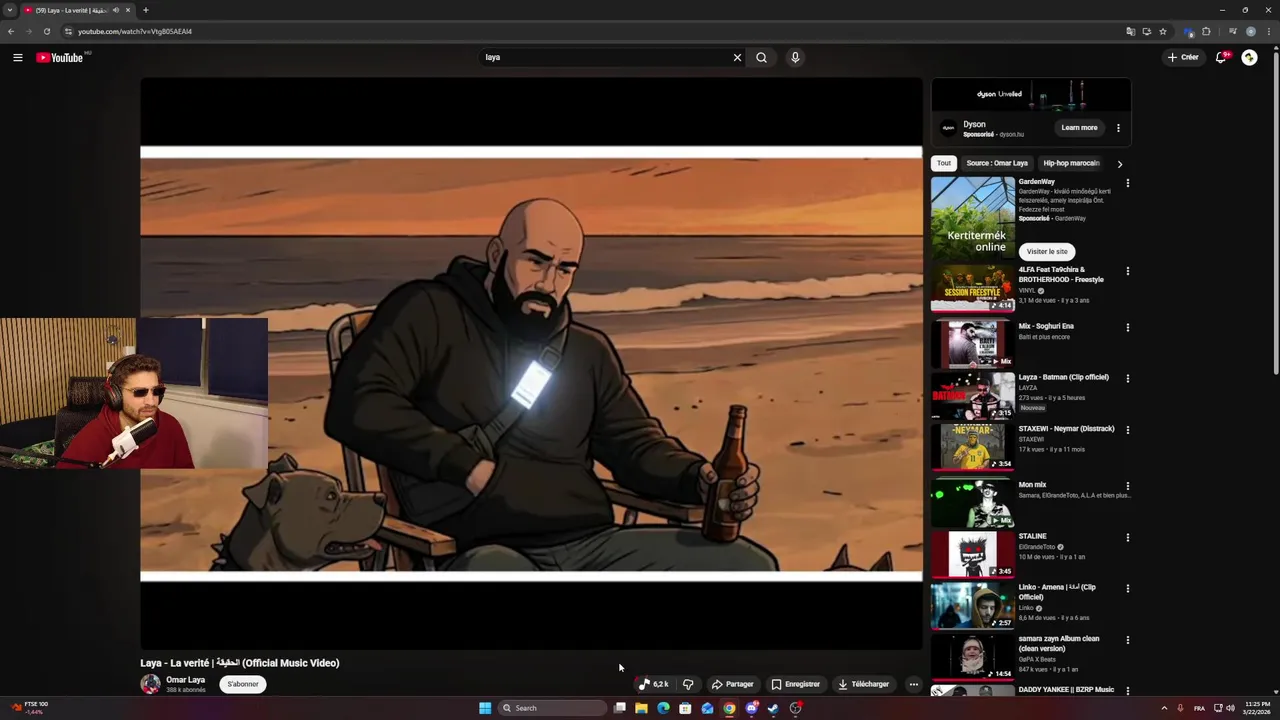
Task: Open options for Layza - Batman video
Action: pos(1127,378)
